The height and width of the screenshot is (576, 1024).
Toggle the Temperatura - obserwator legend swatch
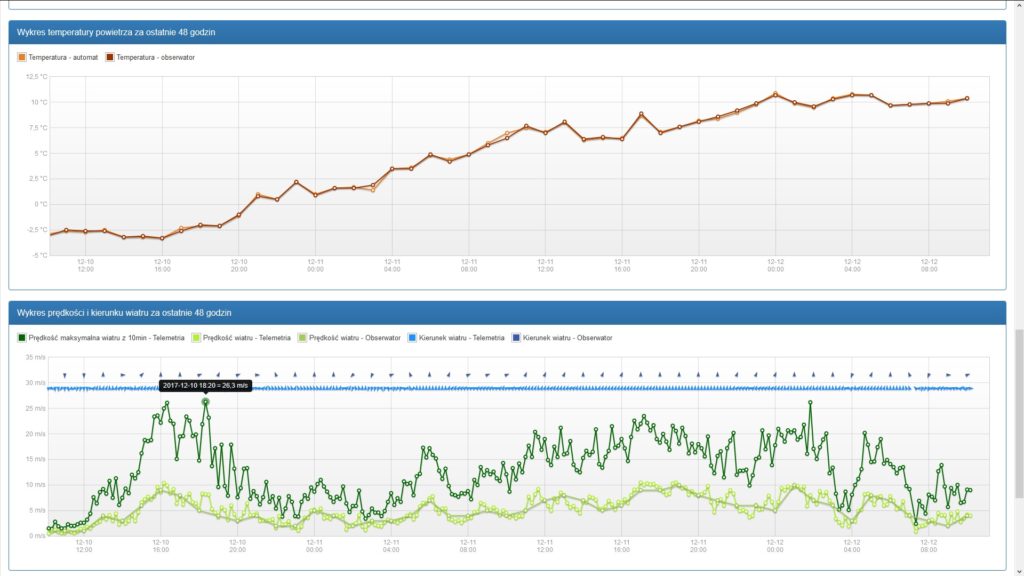(x=110, y=57)
